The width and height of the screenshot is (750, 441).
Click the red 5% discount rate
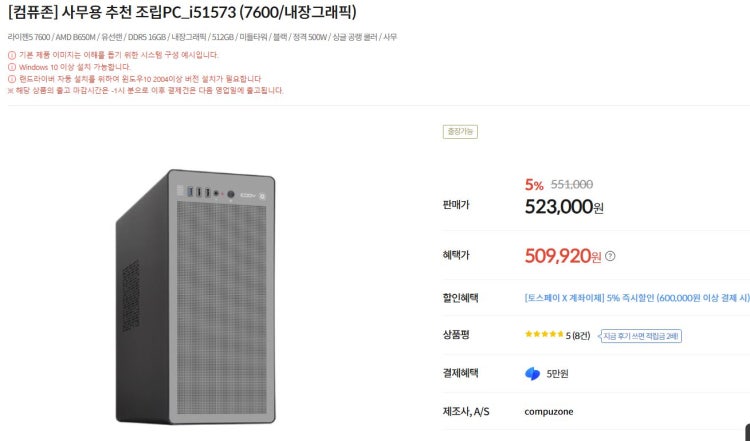[x=534, y=185]
